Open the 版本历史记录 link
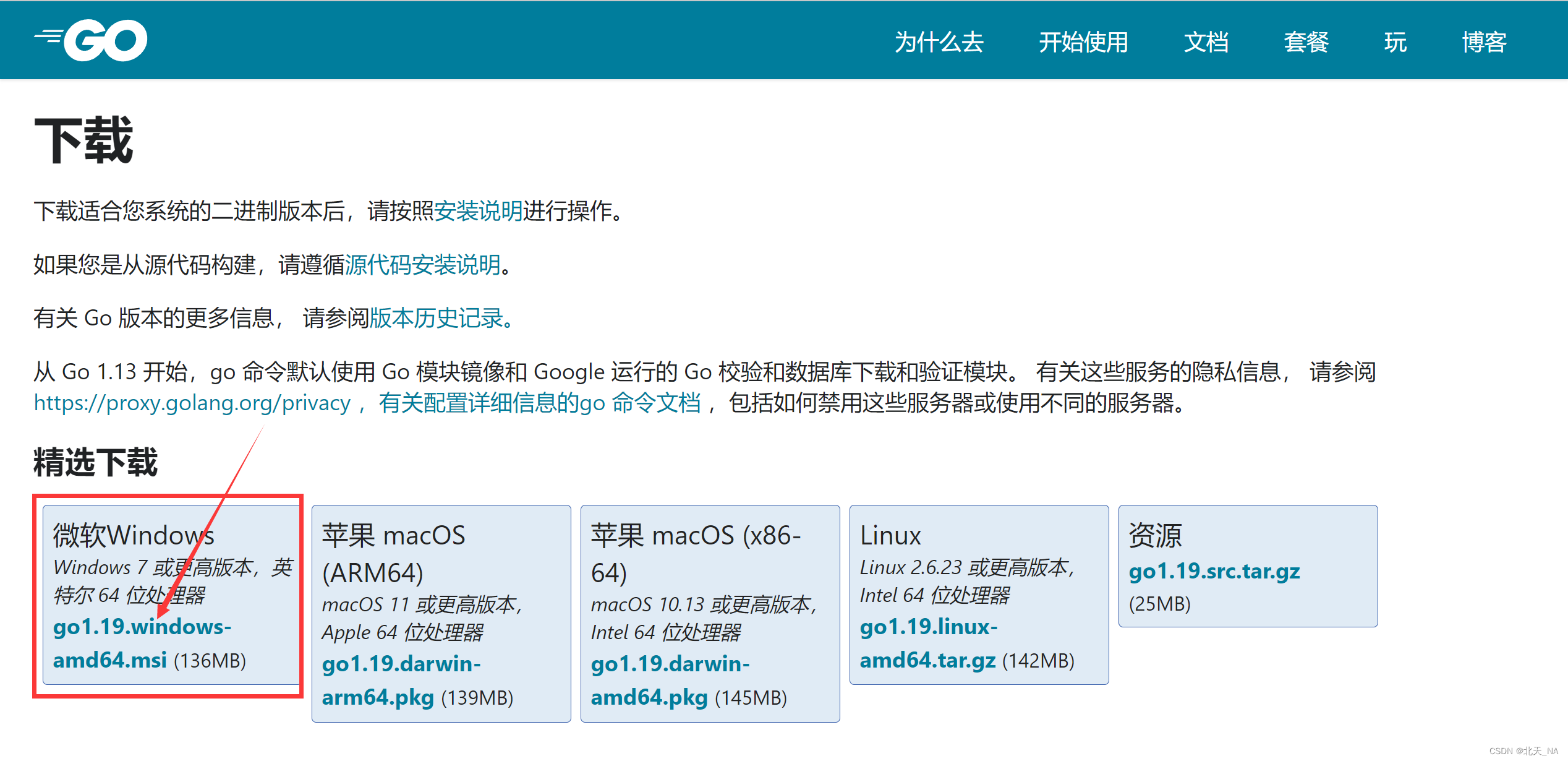This screenshot has height=761, width=1568. pyautogui.click(x=442, y=318)
